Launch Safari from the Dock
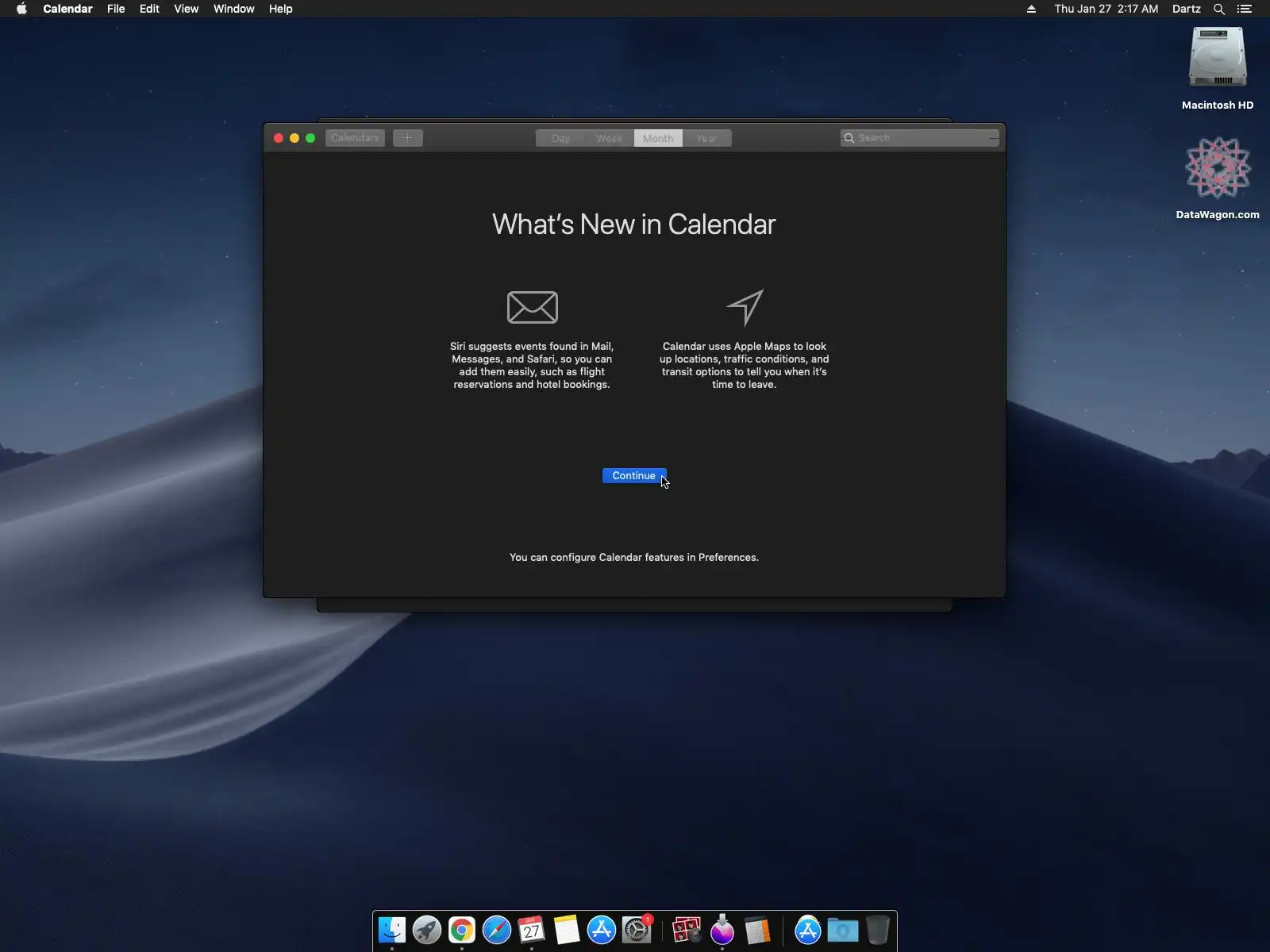Screen dimensions: 1270x952 tap(497, 930)
